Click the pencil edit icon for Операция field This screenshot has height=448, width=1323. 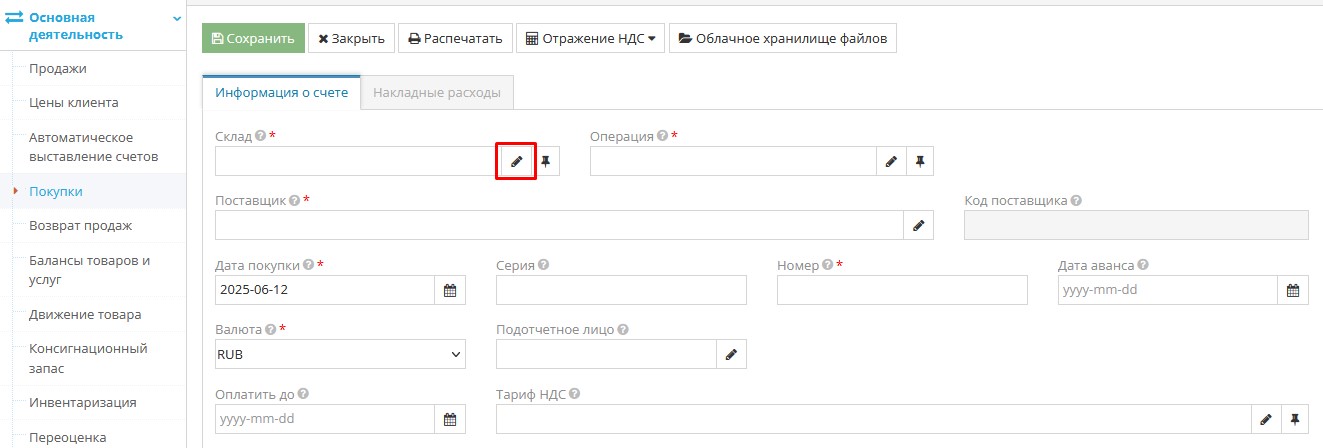(x=891, y=161)
